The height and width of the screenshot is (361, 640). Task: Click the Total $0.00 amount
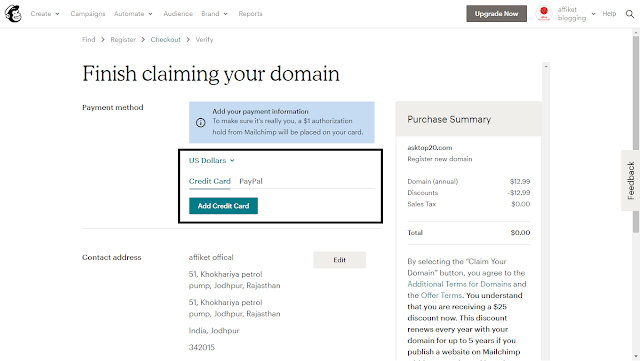coord(520,233)
